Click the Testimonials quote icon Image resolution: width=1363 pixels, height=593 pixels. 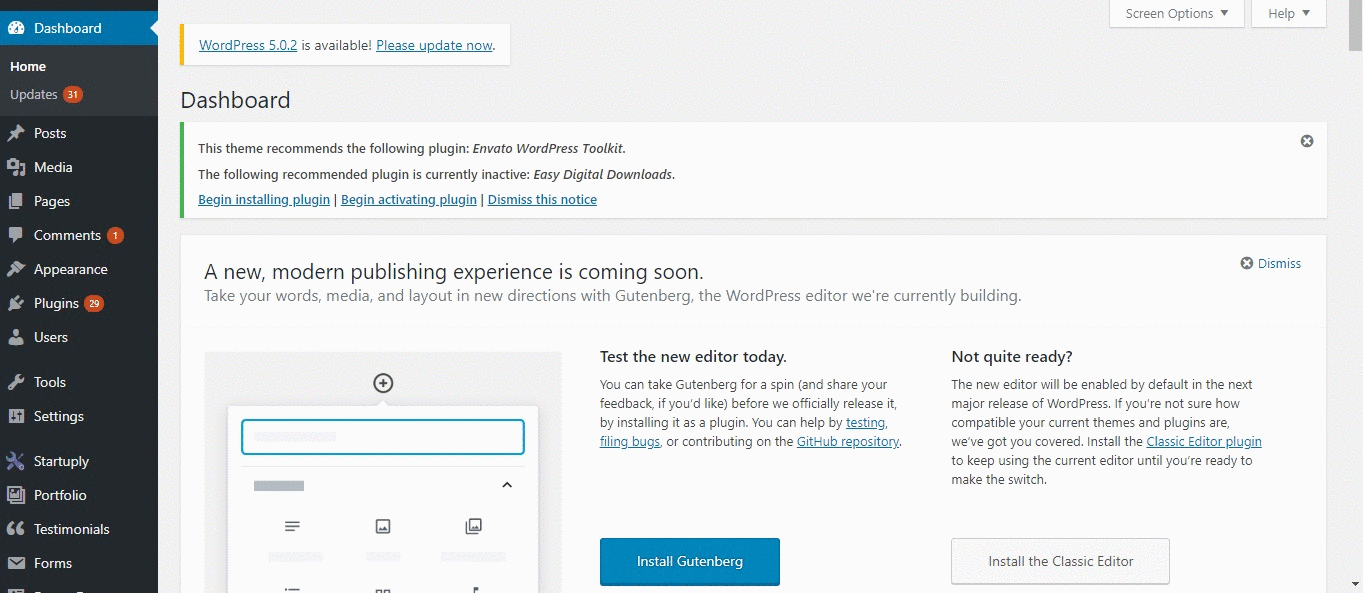point(16,529)
